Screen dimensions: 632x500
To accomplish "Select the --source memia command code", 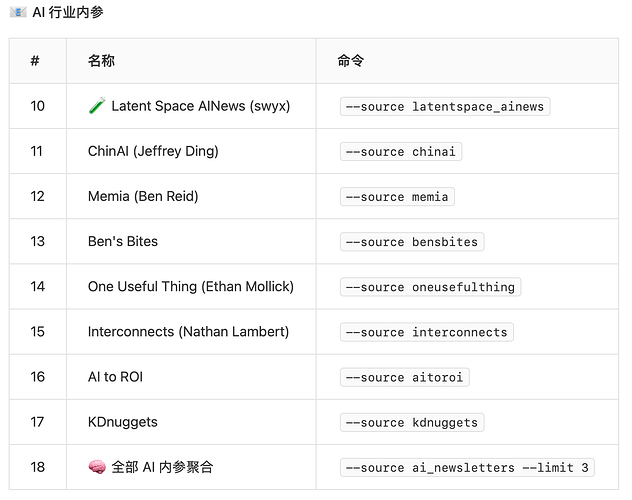I will click(397, 197).
